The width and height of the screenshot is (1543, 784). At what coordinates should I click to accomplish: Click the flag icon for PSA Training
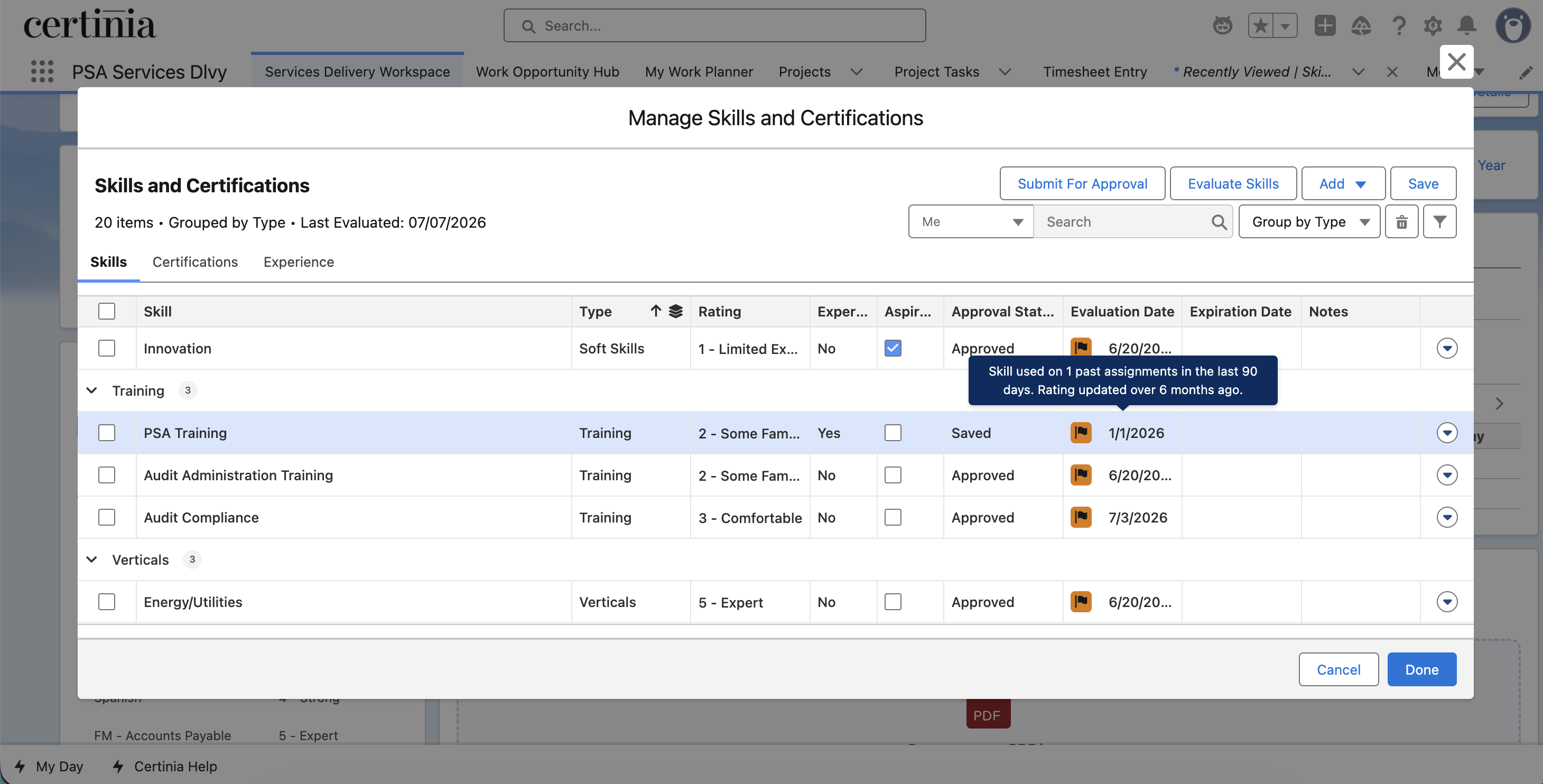(1081, 433)
